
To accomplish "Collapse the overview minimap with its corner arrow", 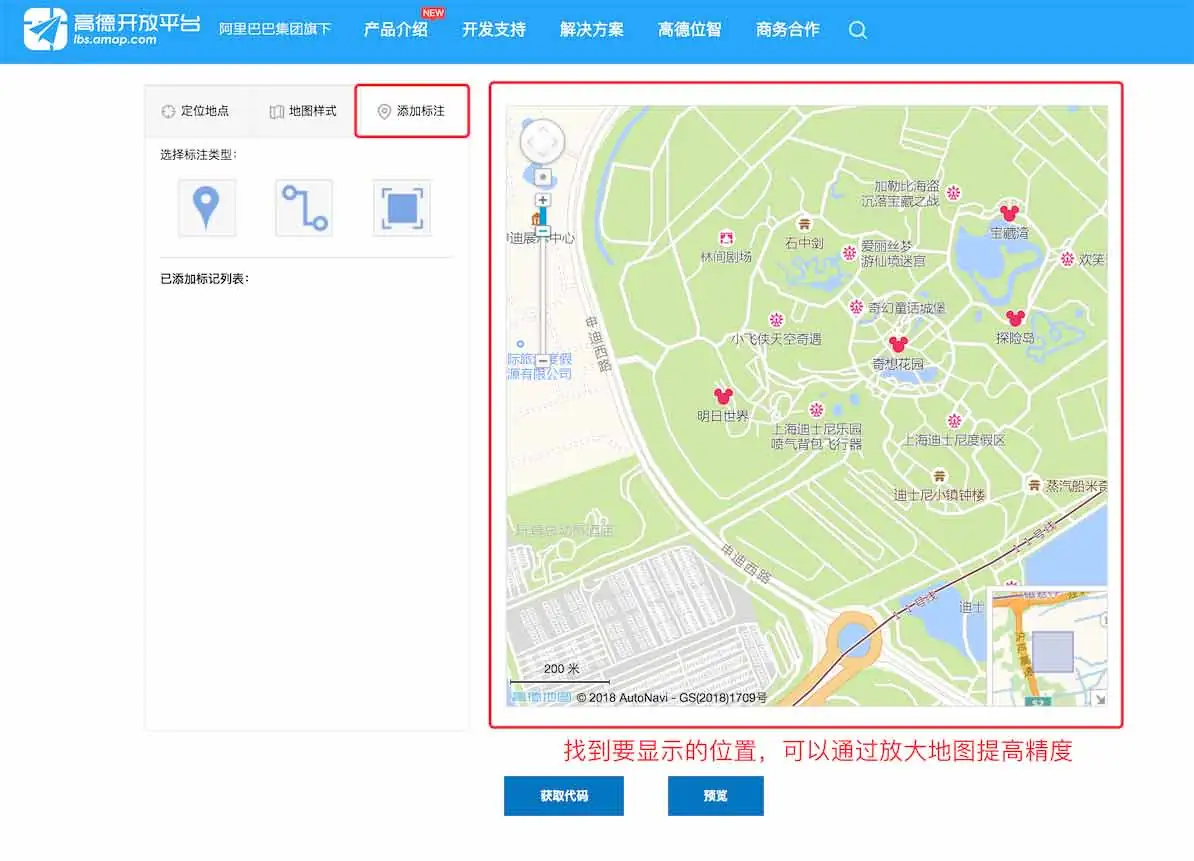I will pyautogui.click(x=1100, y=700).
